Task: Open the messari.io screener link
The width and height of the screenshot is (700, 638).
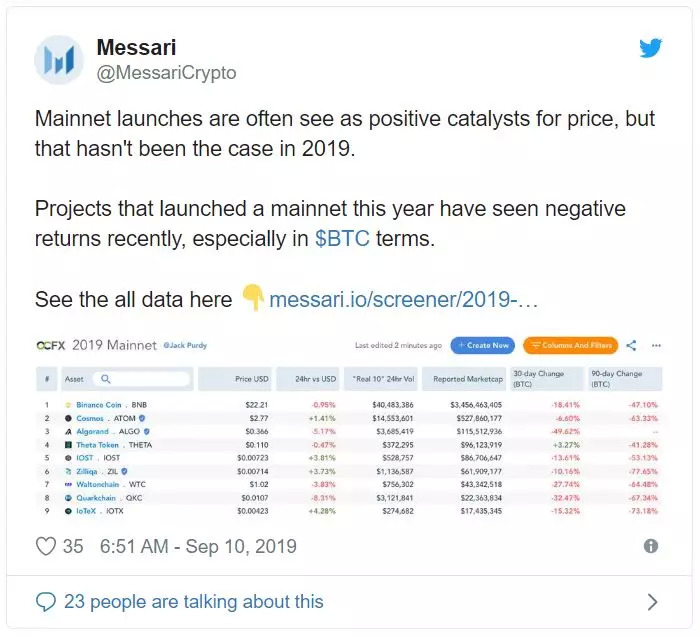Action: [x=404, y=299]
